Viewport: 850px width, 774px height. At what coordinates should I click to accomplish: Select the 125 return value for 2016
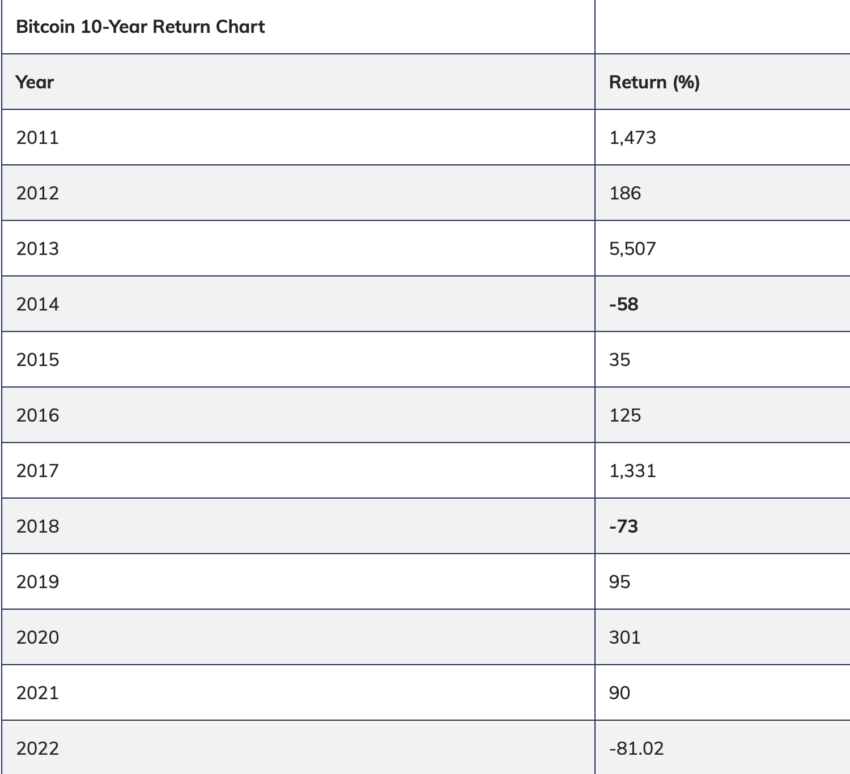pos(625,416)
